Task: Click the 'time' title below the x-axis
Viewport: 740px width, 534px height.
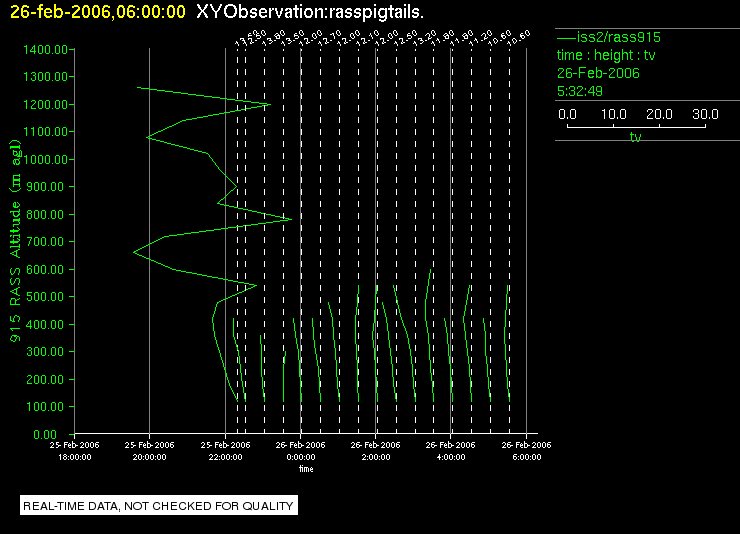Action: (x=306, y=469)
